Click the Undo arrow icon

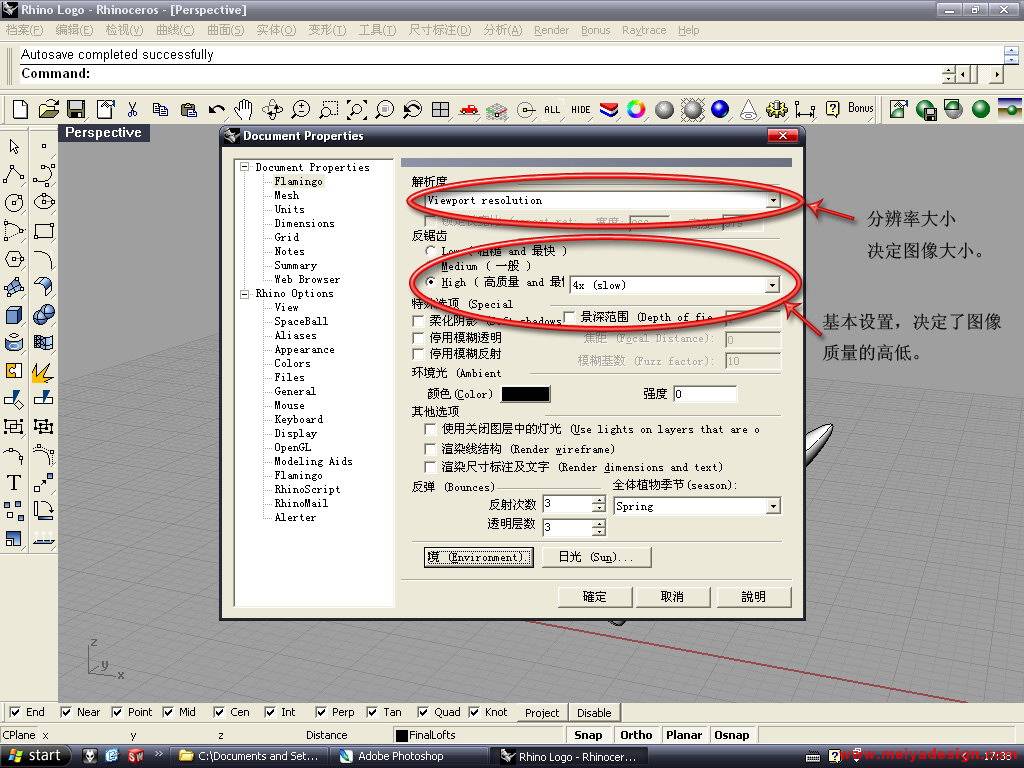point(216,109)
